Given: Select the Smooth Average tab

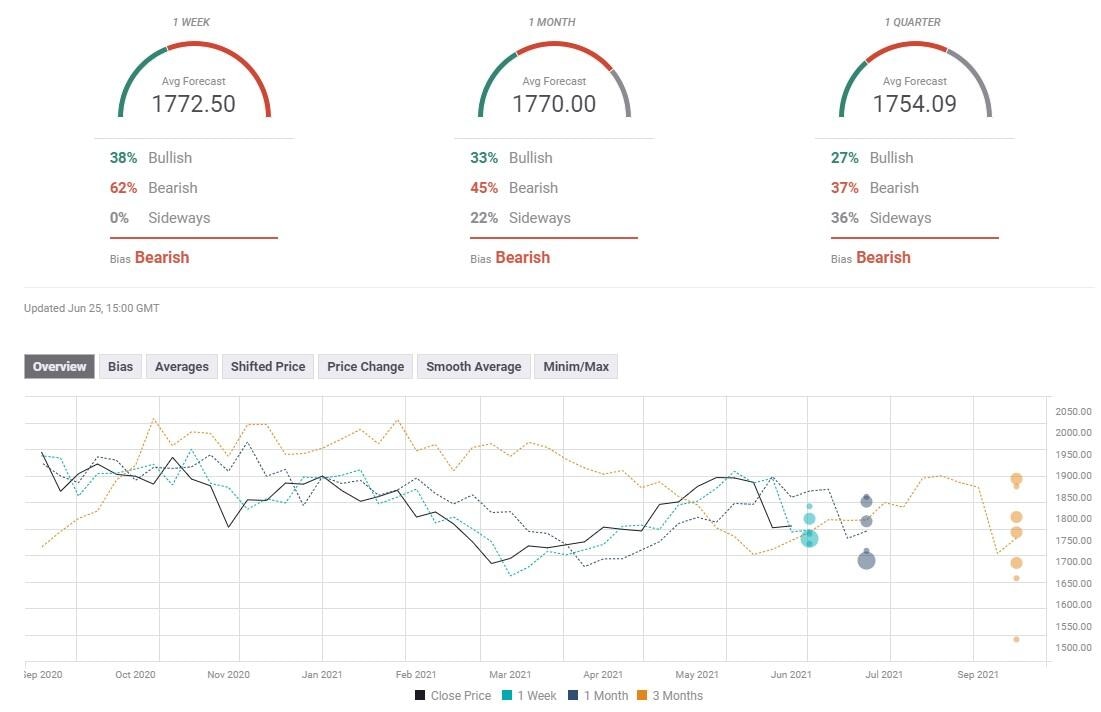Looking at the screenshot, I should [473, 366].
